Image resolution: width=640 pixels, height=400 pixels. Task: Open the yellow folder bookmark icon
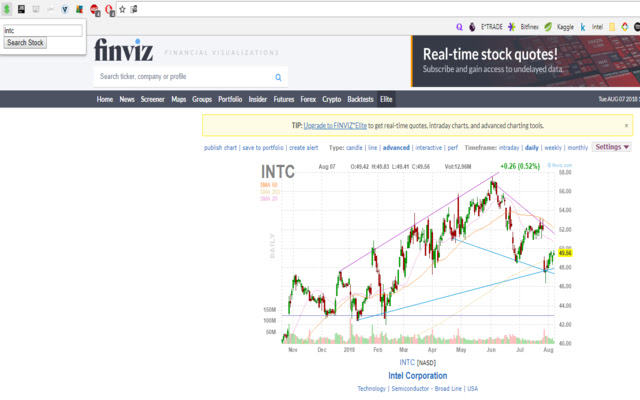tap(612, 27)
